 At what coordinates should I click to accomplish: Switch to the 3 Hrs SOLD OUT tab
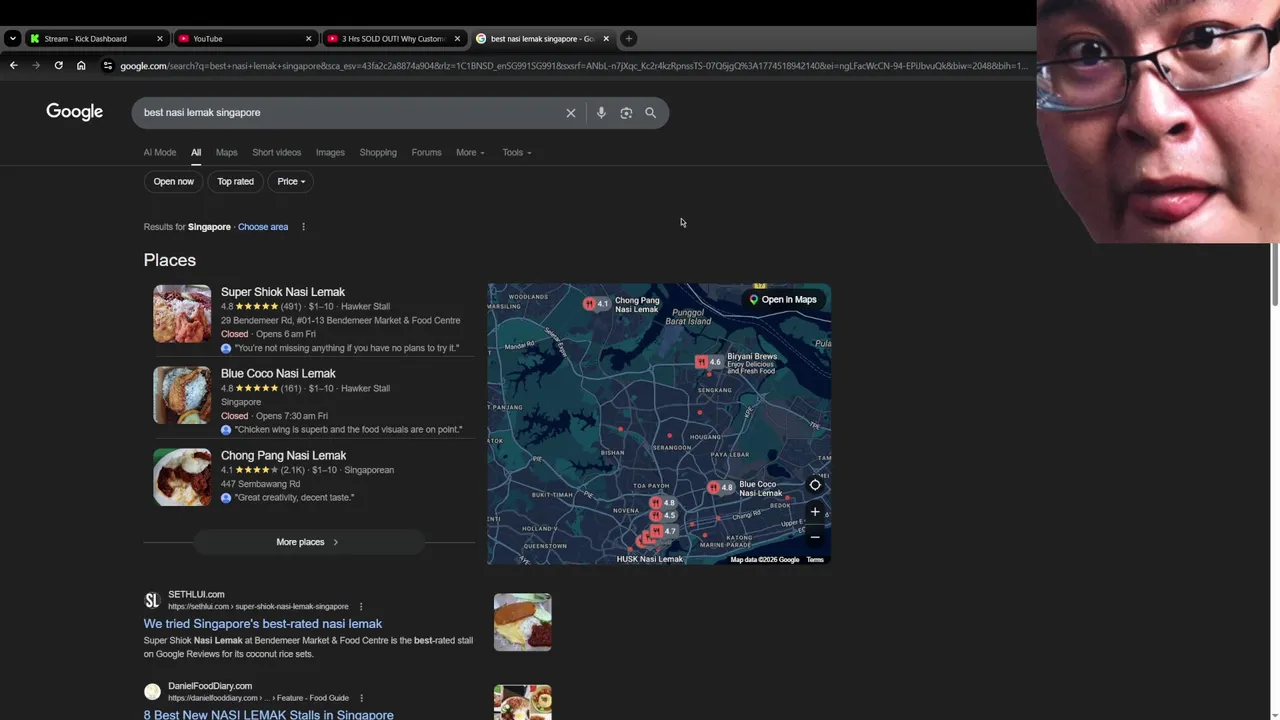pyautogui.click(x=394, y=39)
